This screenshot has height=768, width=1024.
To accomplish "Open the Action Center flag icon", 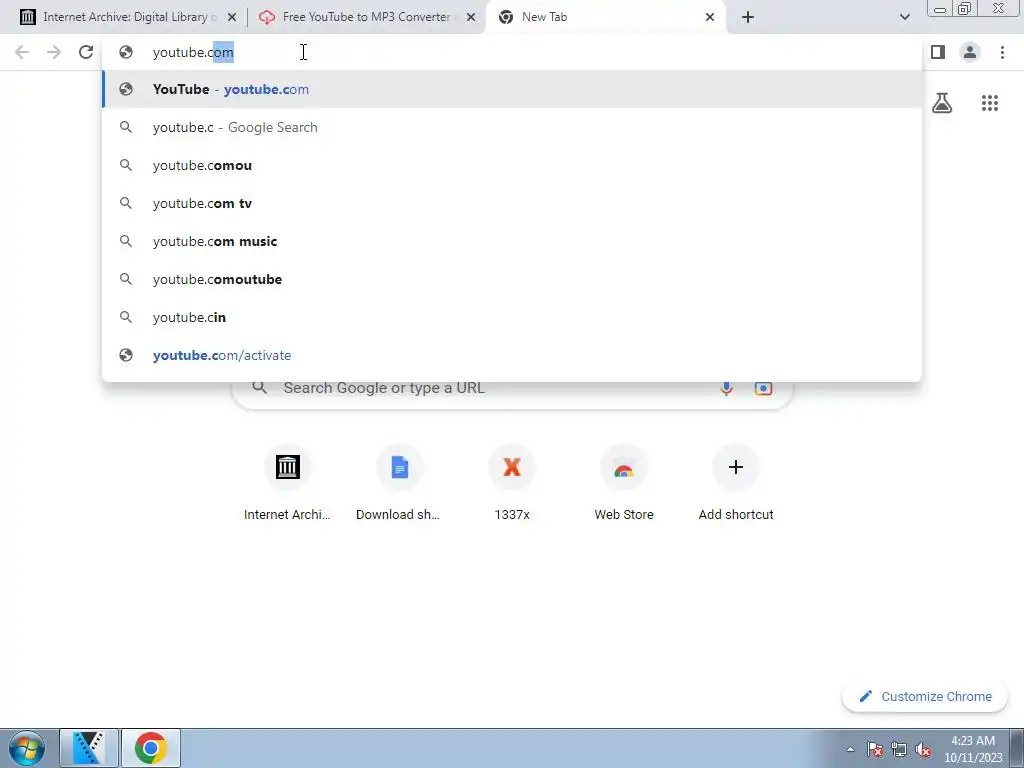I will click(x=875, y=749).
